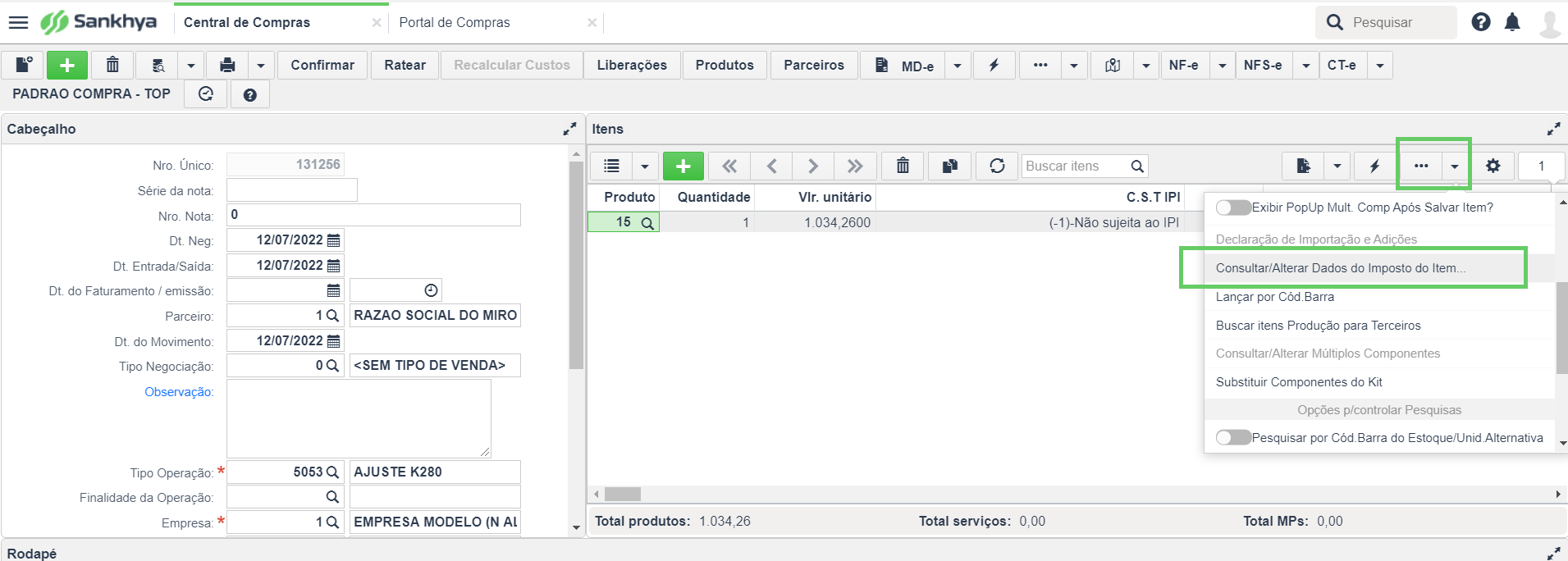Screen dimensions: 1568x561
Task: Open the CT-e dropdown arrow
Action: [1380, 65]
